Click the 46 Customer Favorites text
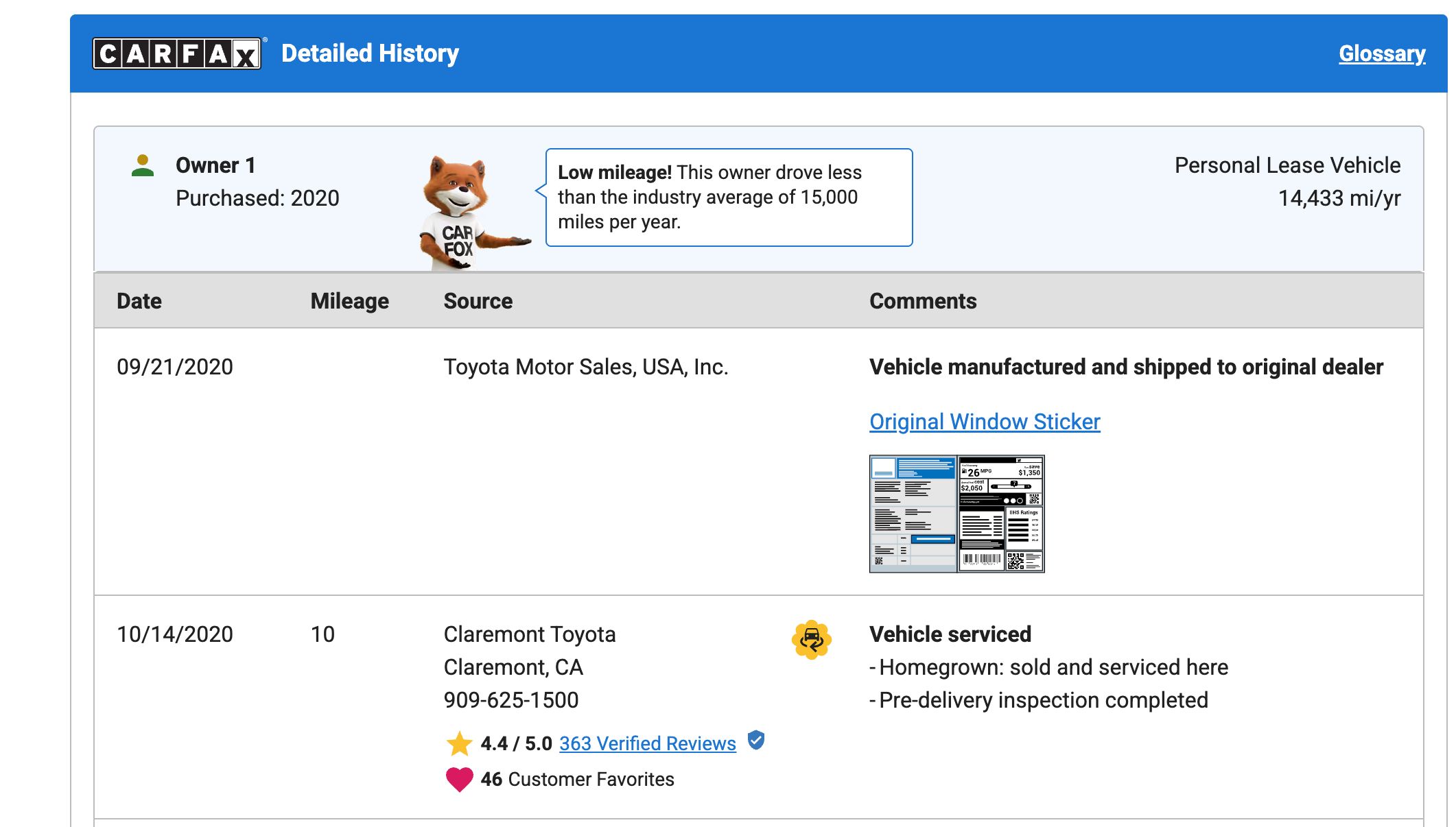This screenshot has width=1456, height=827. (x=577, y=779)
